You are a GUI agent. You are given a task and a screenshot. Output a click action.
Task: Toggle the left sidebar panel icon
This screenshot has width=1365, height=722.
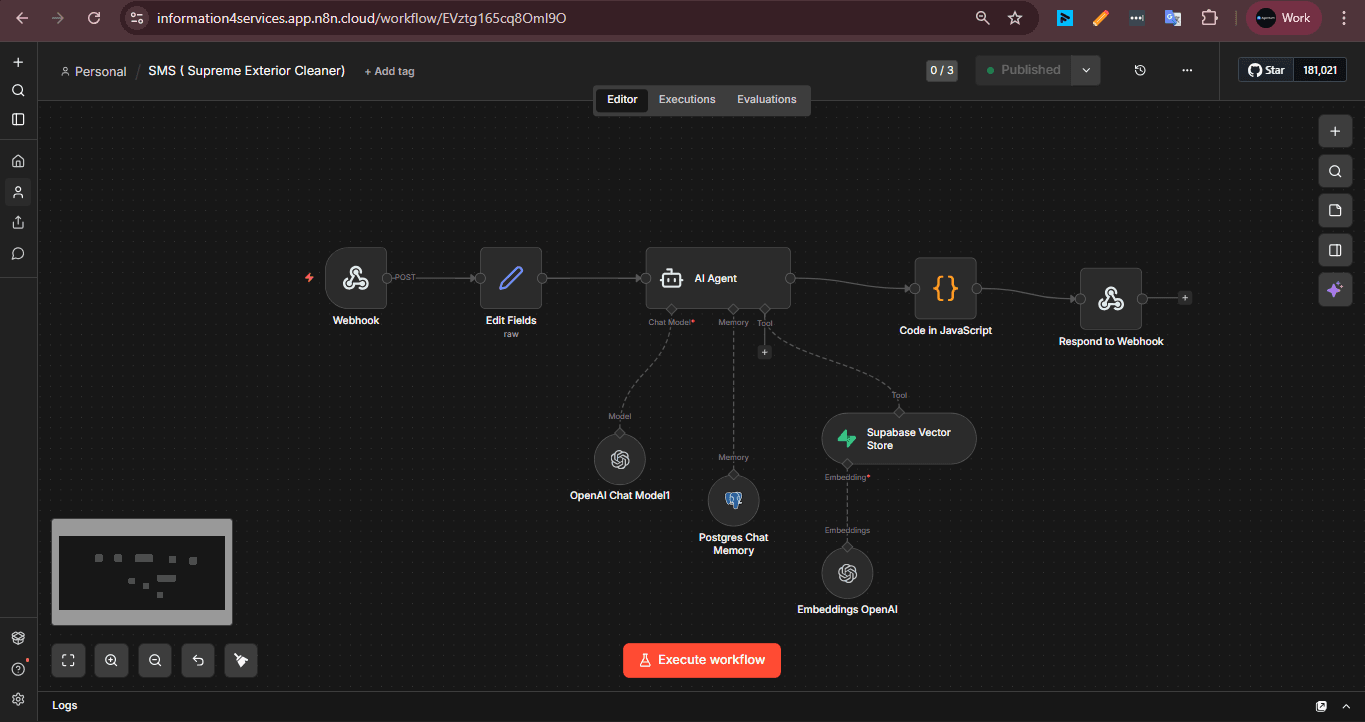(x=18, y=119)
